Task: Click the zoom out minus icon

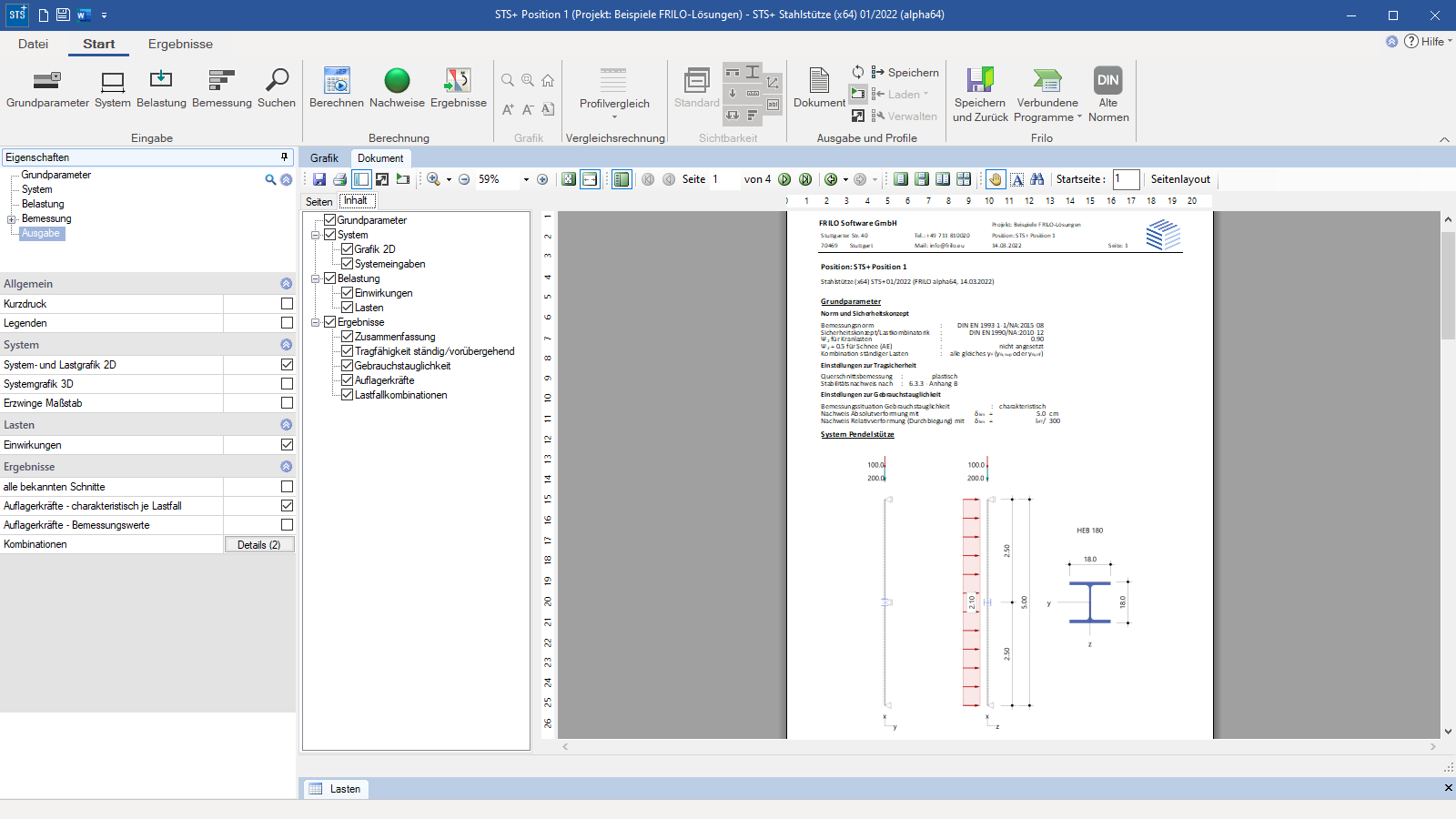Action: pyautogui.click(x=464, y=179)
